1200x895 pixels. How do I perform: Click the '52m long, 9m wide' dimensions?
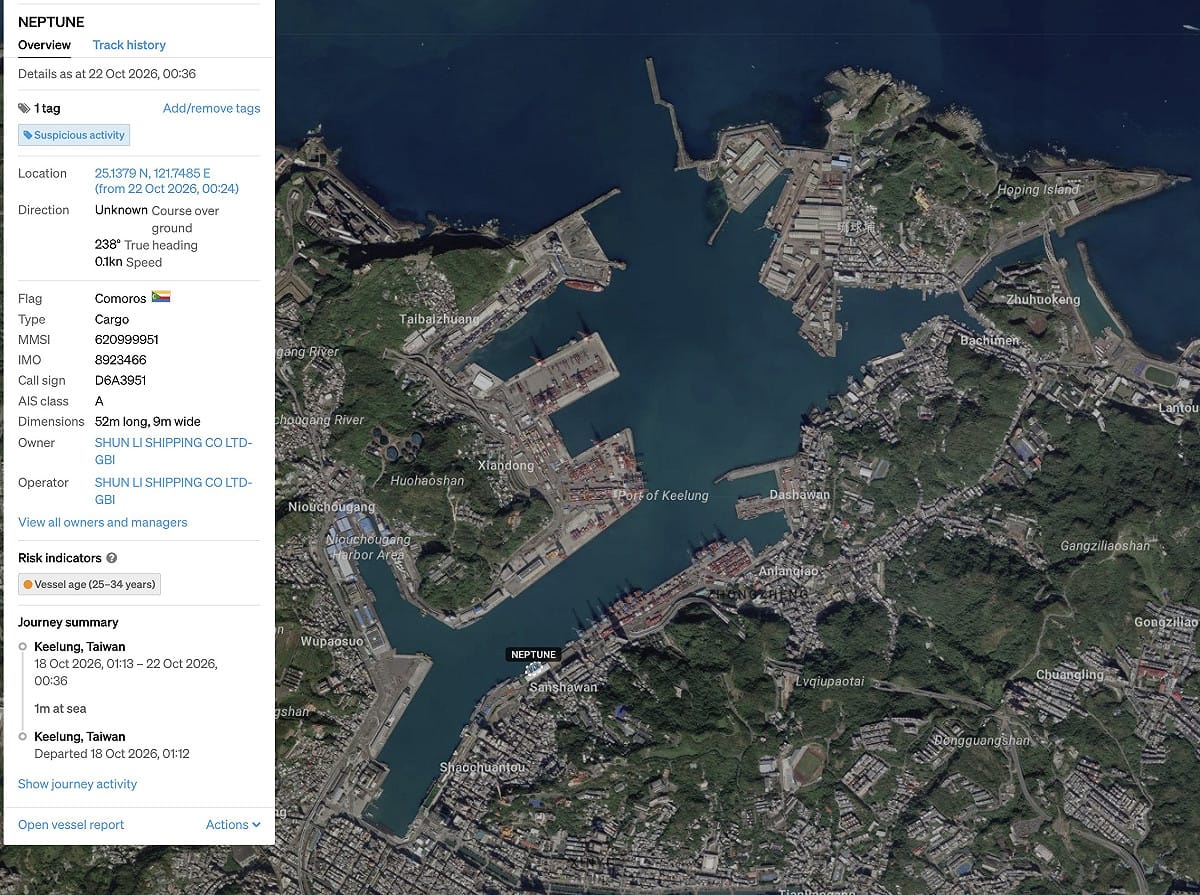click(x=148, y=421)
